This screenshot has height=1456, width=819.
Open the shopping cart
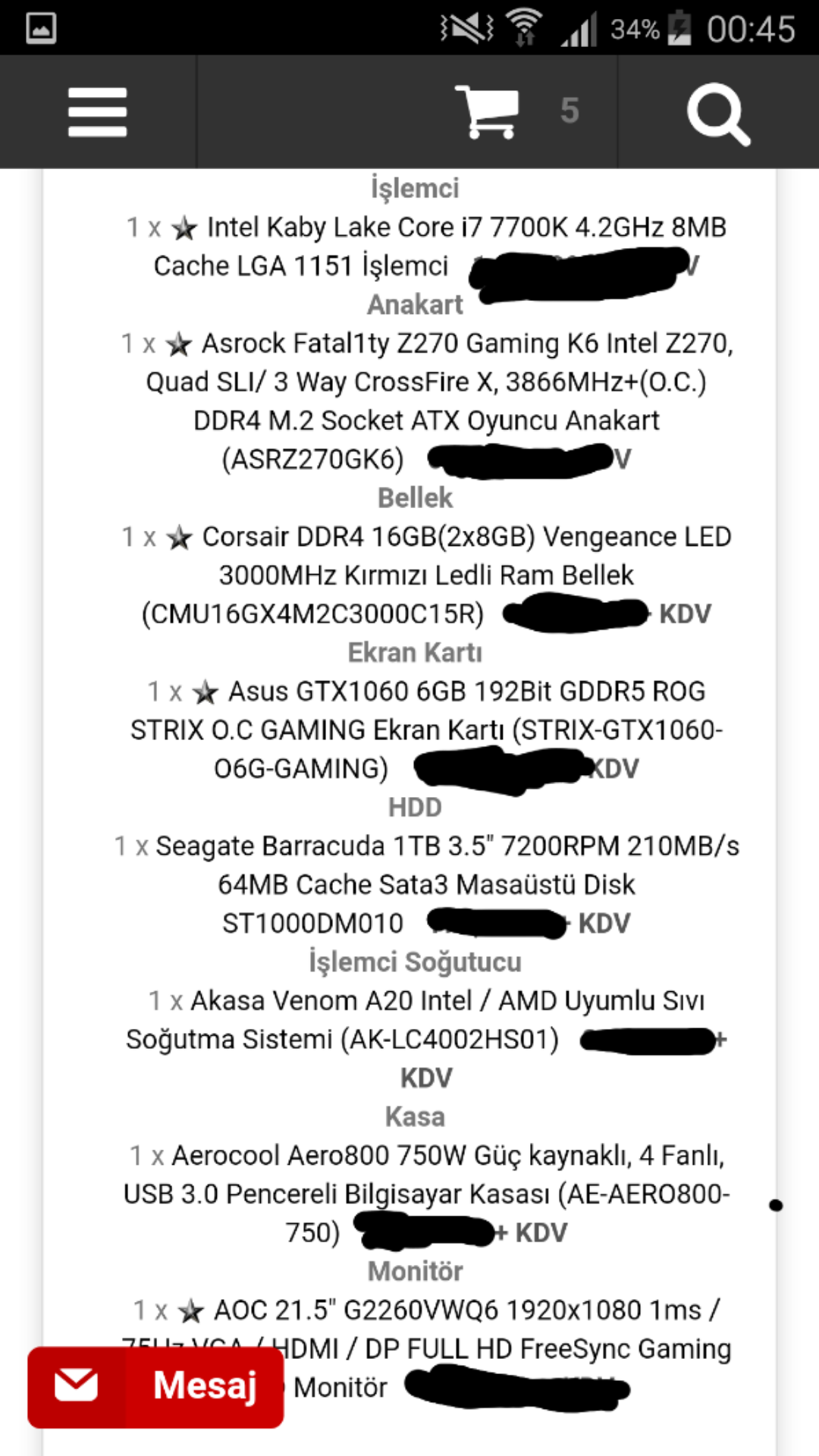click(487, 111)
